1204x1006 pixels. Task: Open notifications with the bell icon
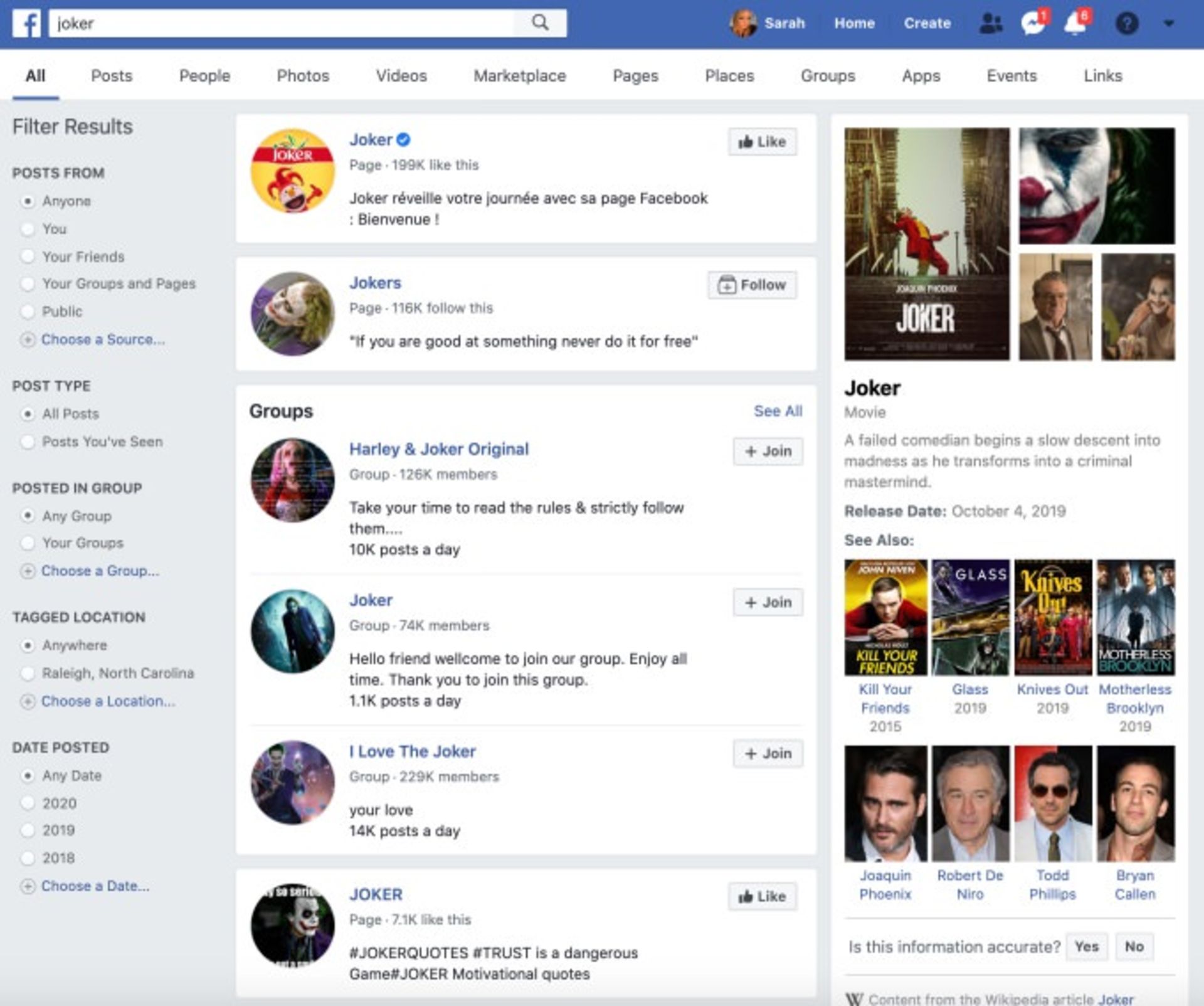(1074, 24)
